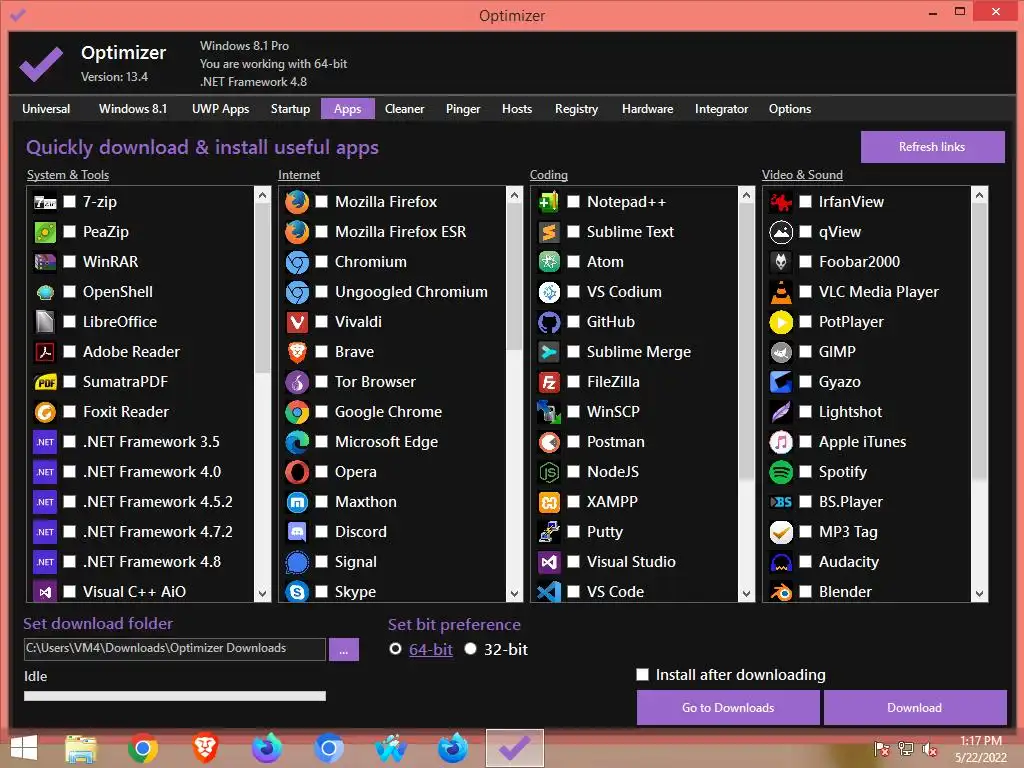
Task: Click the VLC Media Player cone icon
Action: point(781,292)
